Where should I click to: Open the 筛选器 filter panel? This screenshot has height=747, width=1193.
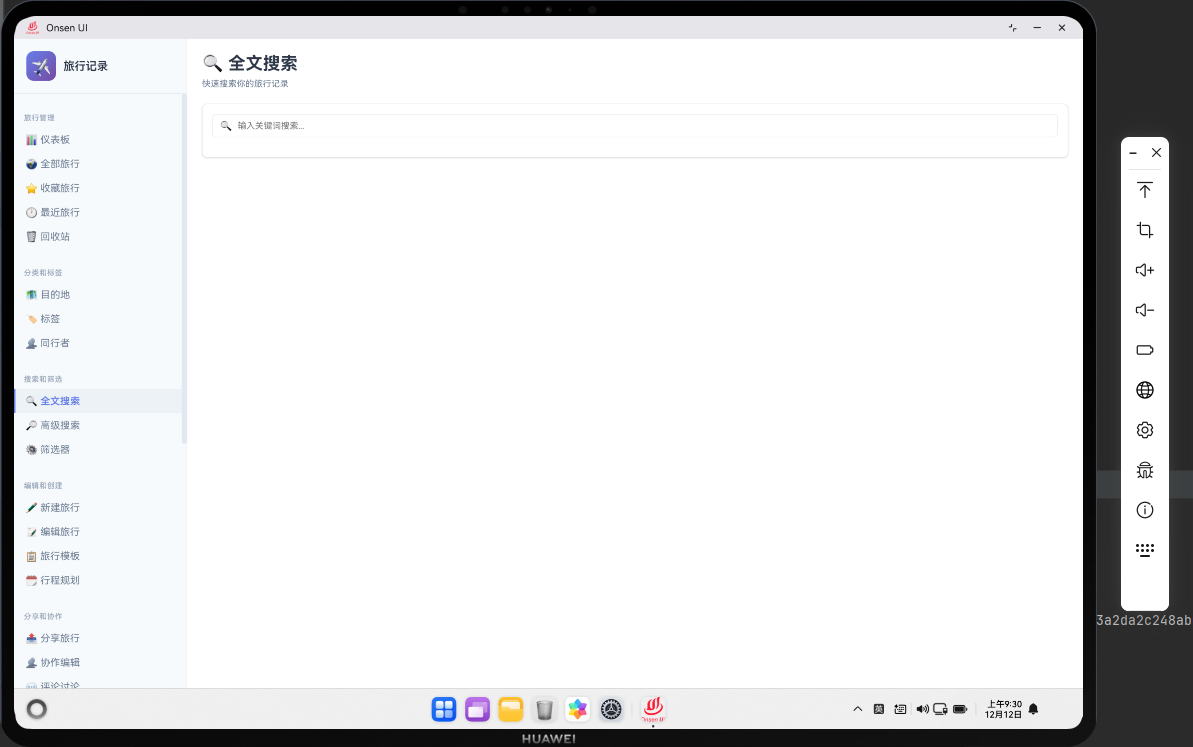point(56,449)
